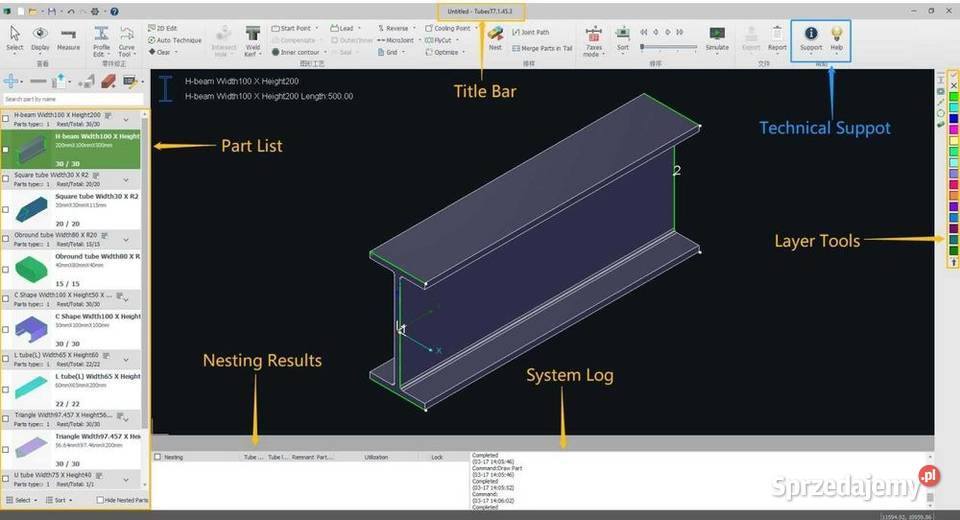Open the Grid menu item
The image size is (960, 520).
click(x=391, y=52)
